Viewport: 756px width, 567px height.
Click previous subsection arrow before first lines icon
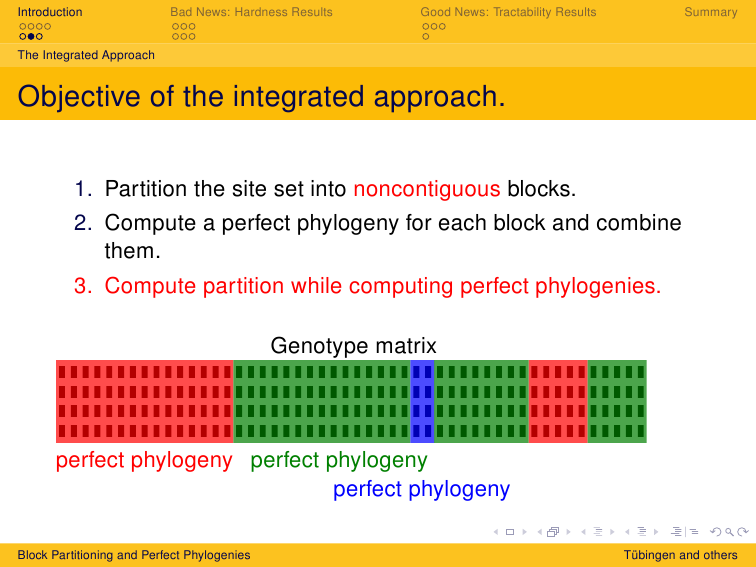(x=583, y=532)
